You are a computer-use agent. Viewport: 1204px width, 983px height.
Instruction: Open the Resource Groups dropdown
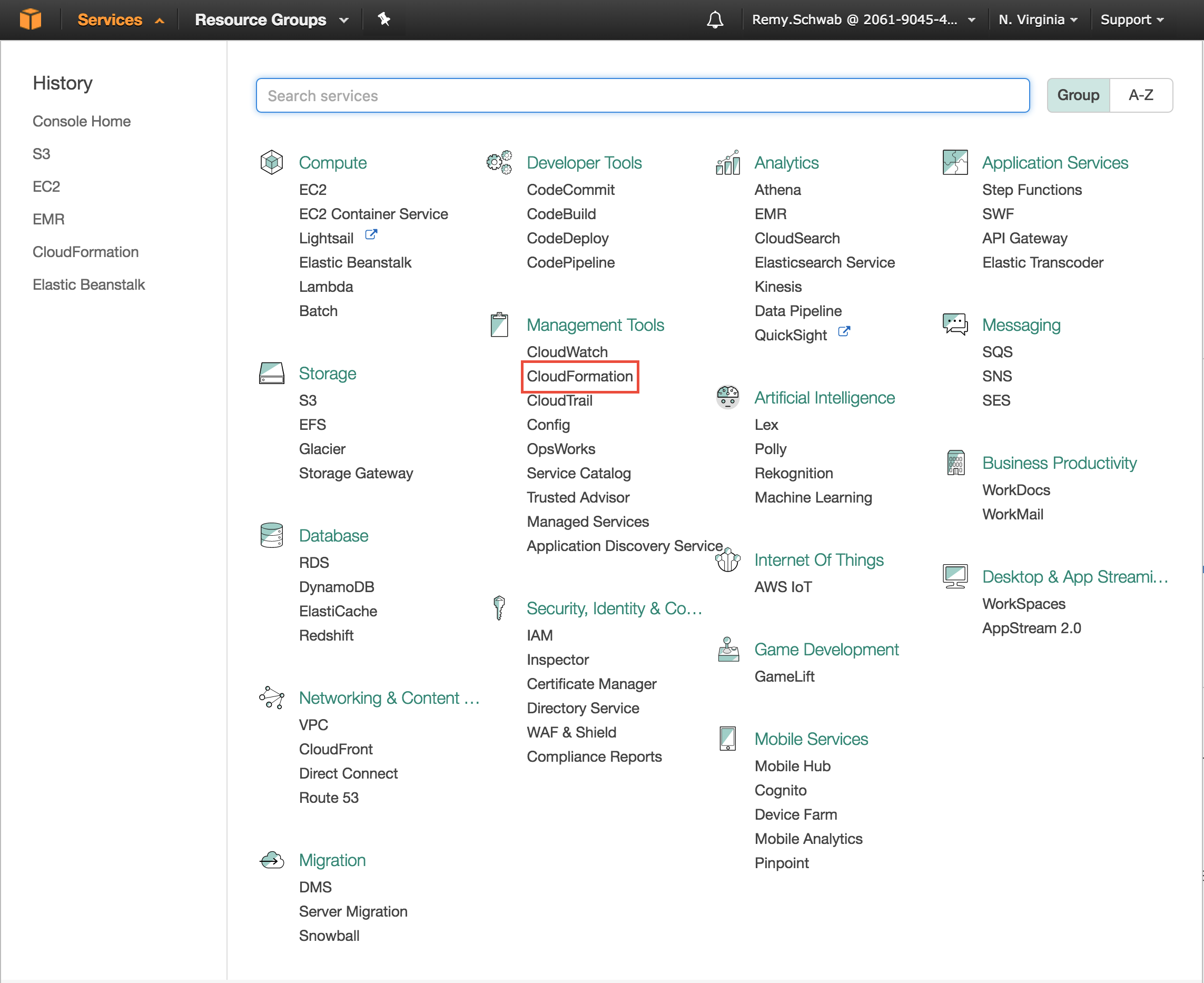coord(271,20)
